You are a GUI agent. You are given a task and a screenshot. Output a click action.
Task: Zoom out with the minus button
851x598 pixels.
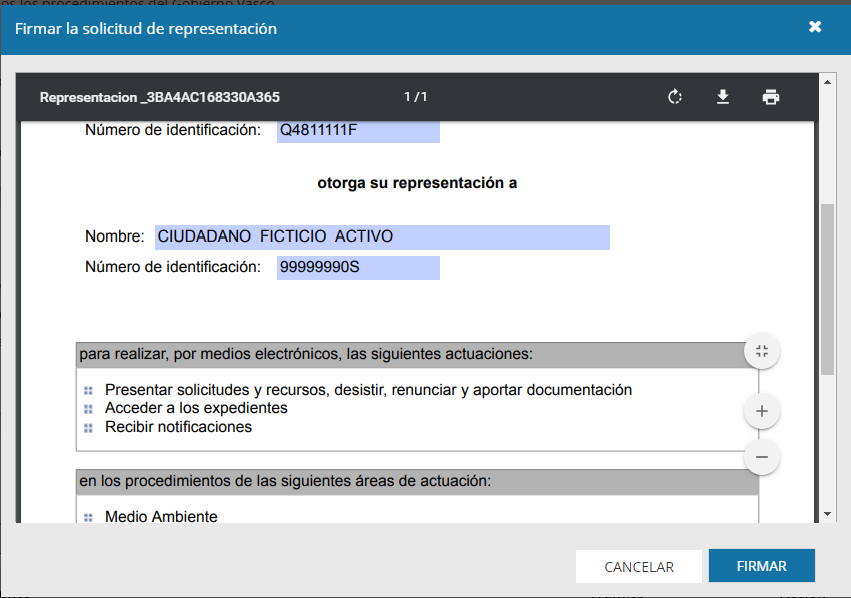[762, 457]
